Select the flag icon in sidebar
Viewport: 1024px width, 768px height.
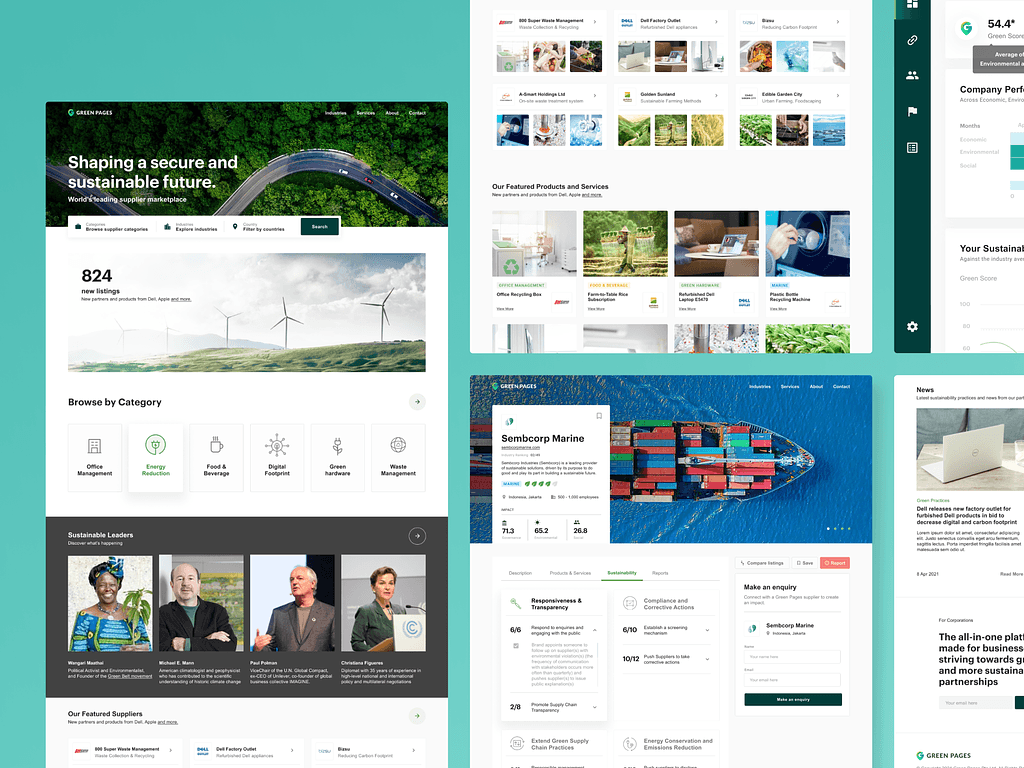912,112
